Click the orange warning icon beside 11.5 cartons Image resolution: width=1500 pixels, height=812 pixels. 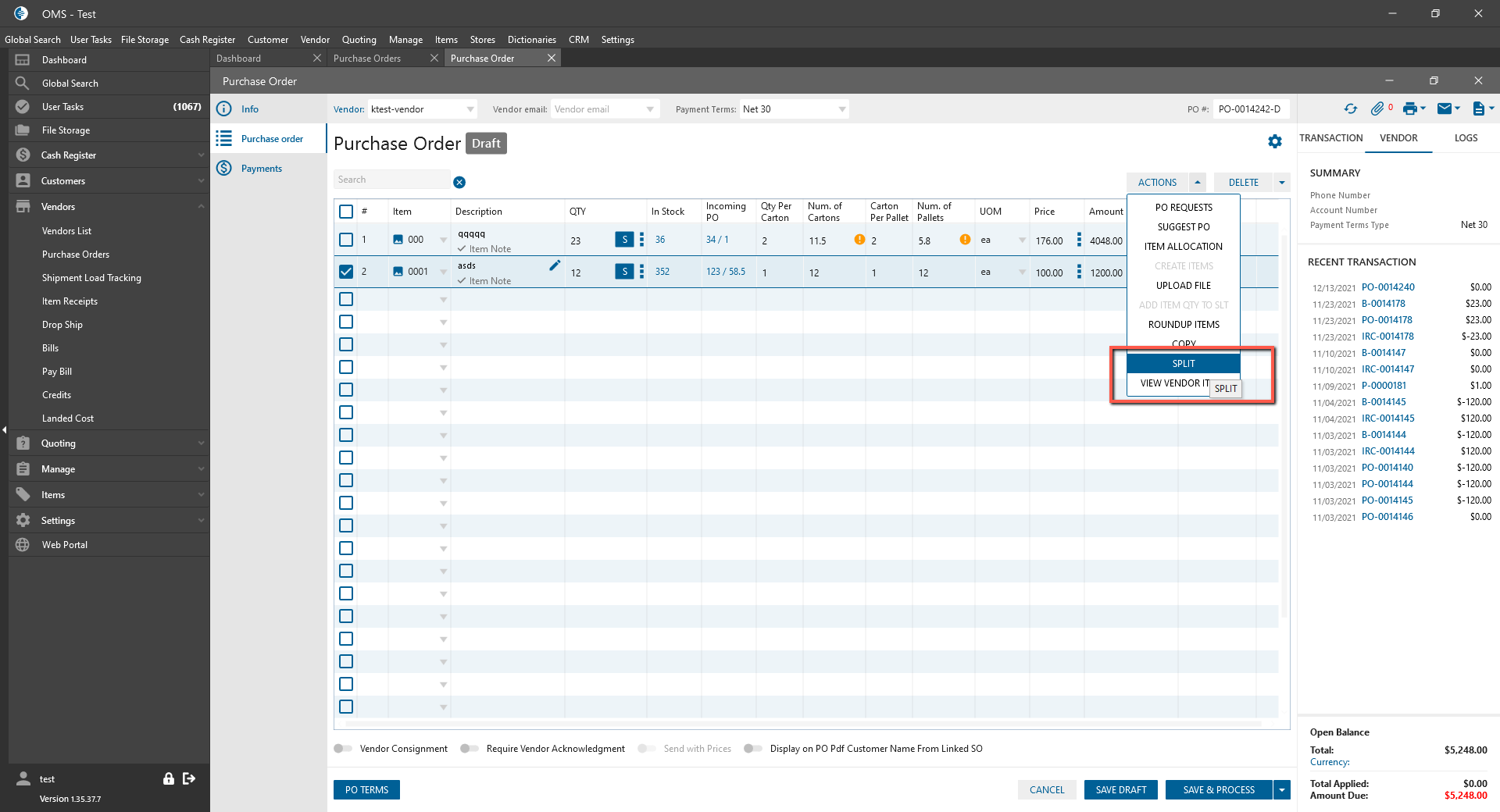click(x=859, y=240)
